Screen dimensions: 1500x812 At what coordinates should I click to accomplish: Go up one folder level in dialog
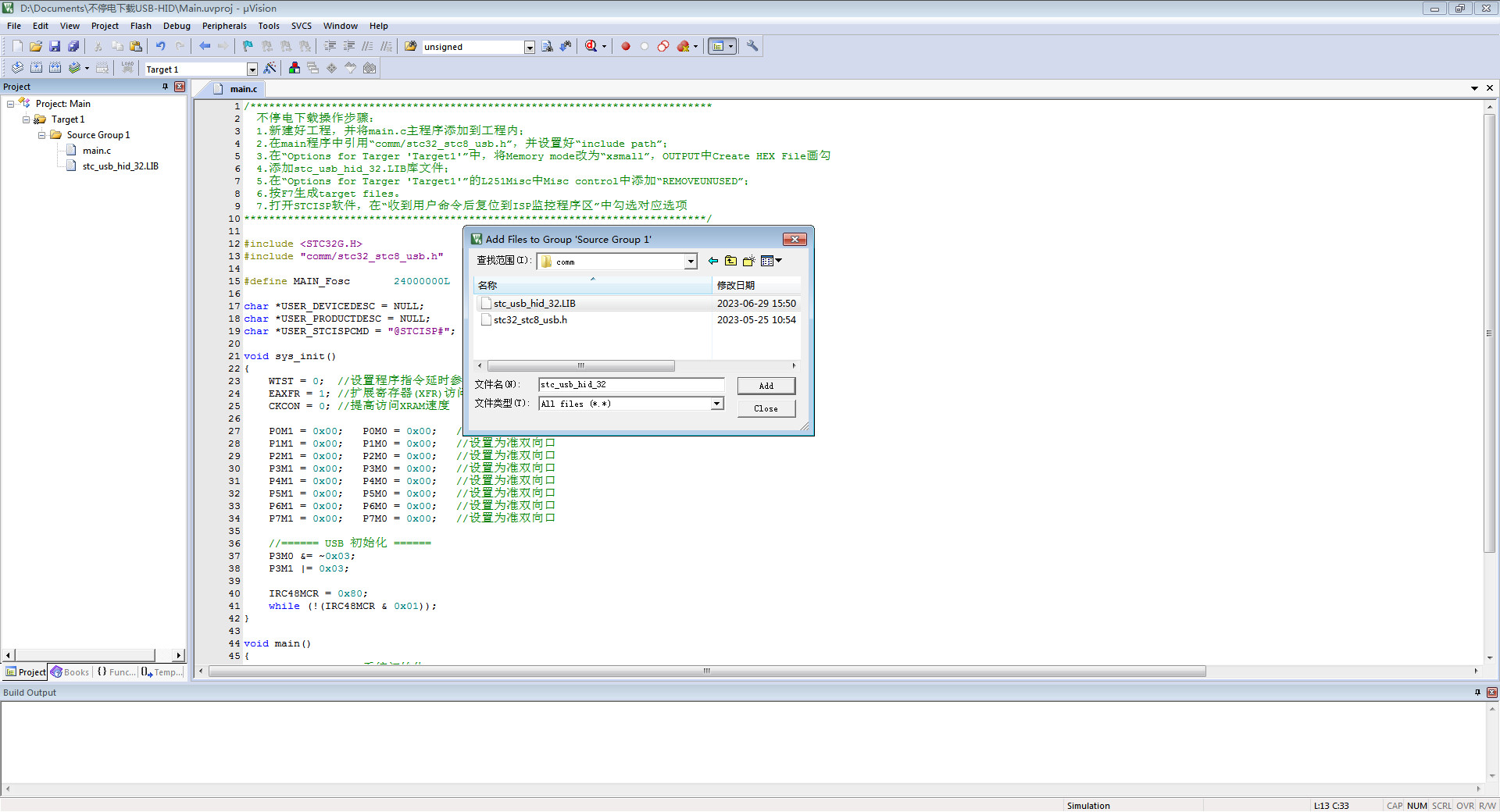(730, 261)
